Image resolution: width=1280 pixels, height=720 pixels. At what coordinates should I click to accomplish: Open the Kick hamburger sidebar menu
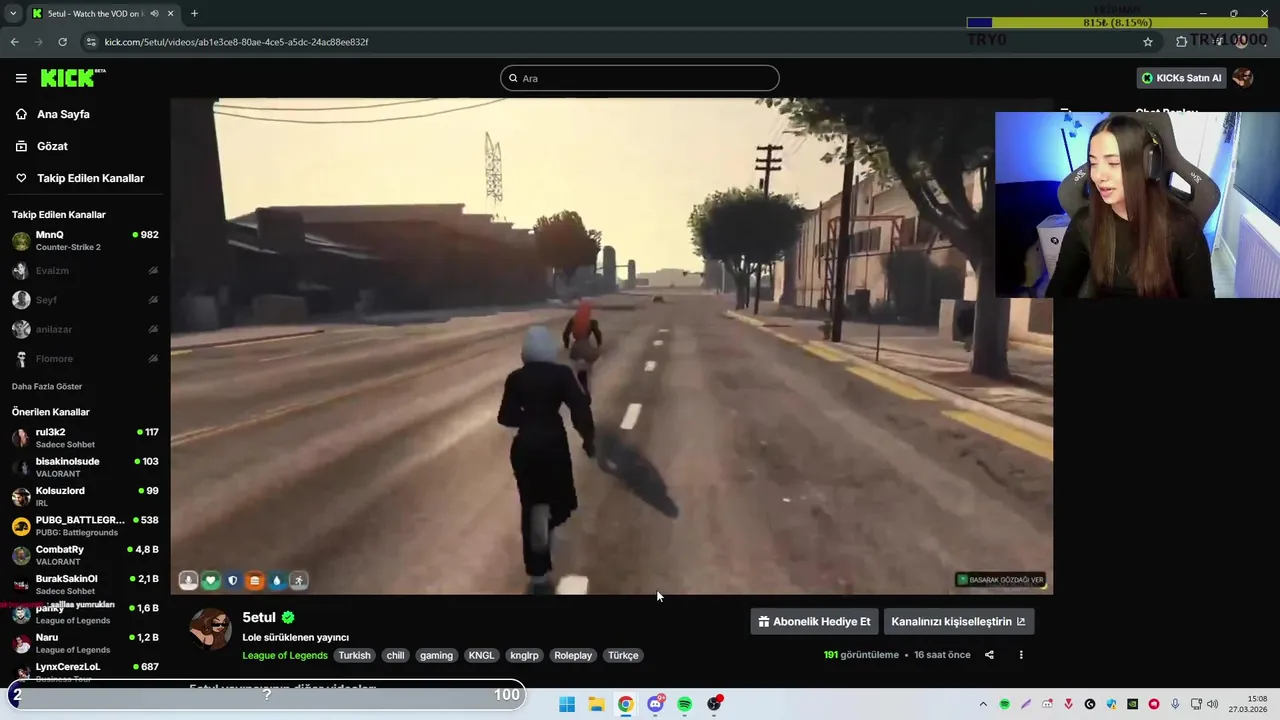(x=21, y=78)
